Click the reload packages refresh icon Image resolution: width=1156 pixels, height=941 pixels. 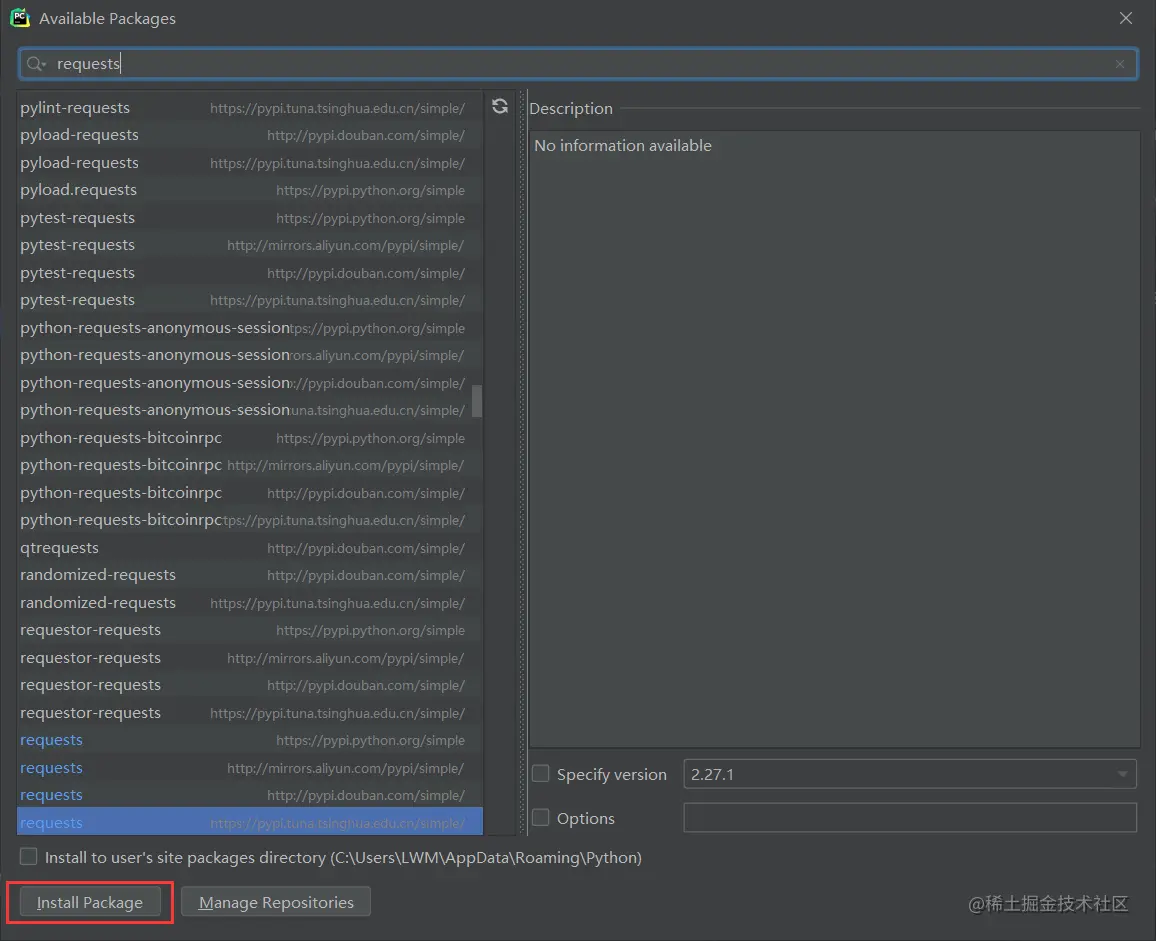(500, 106)
